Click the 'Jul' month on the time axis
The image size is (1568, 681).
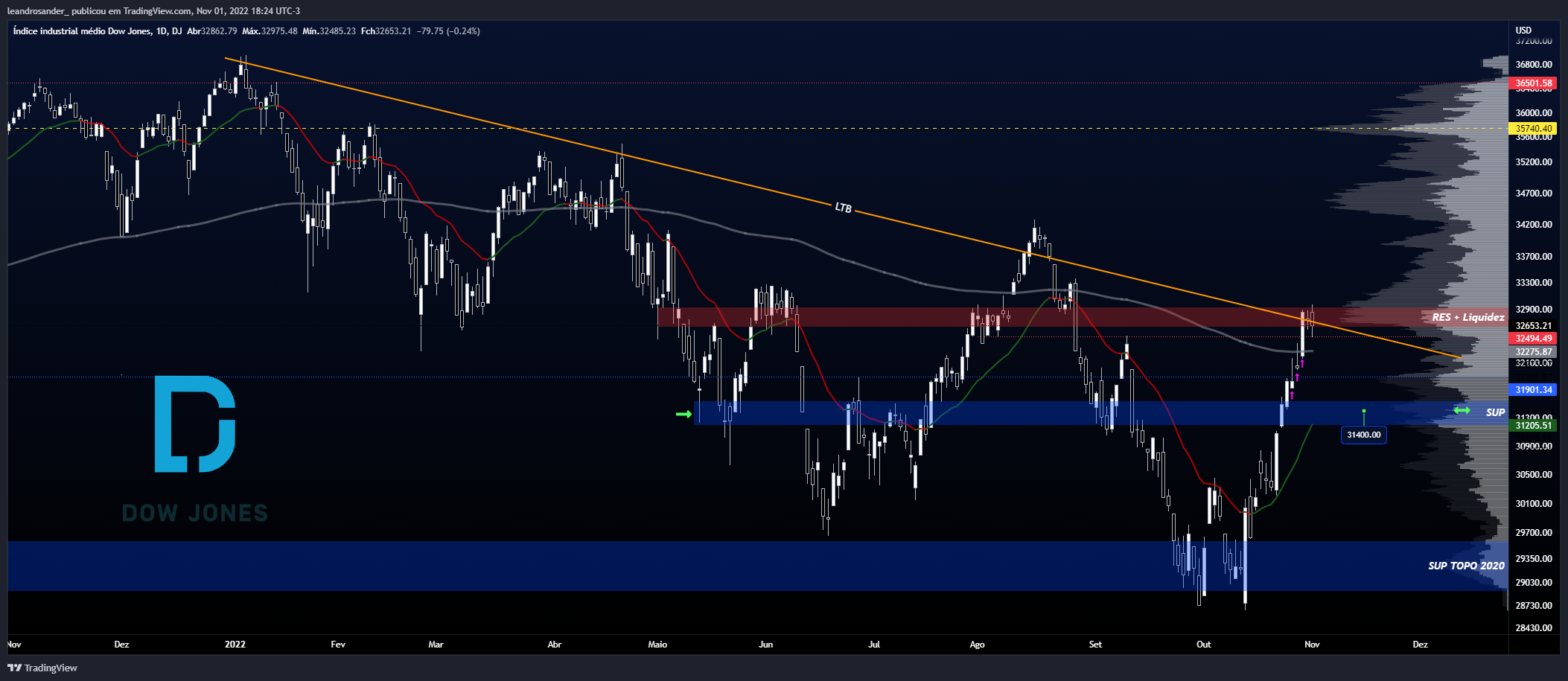[874, 645]
